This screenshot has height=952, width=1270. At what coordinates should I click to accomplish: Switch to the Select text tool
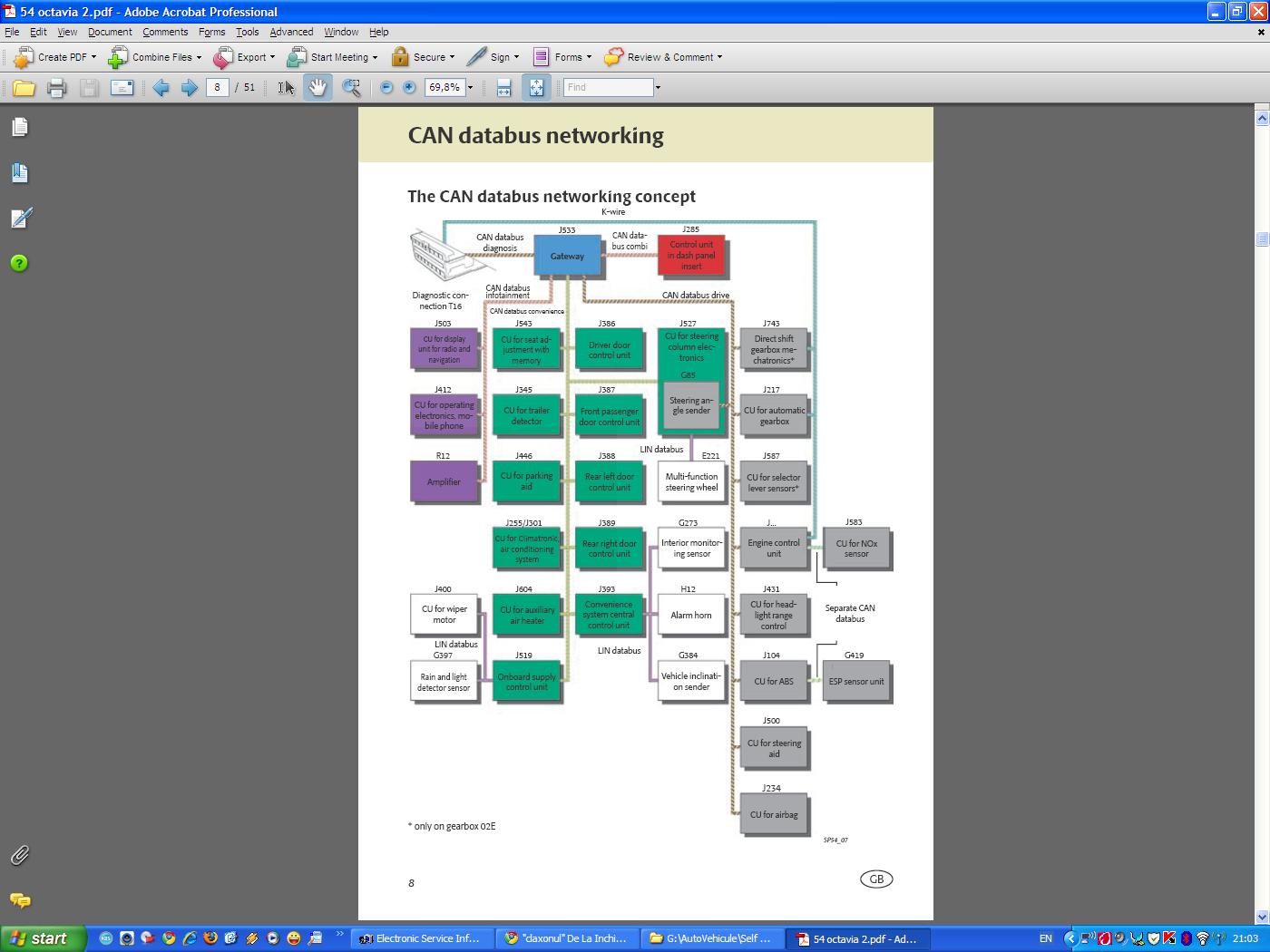285,88
